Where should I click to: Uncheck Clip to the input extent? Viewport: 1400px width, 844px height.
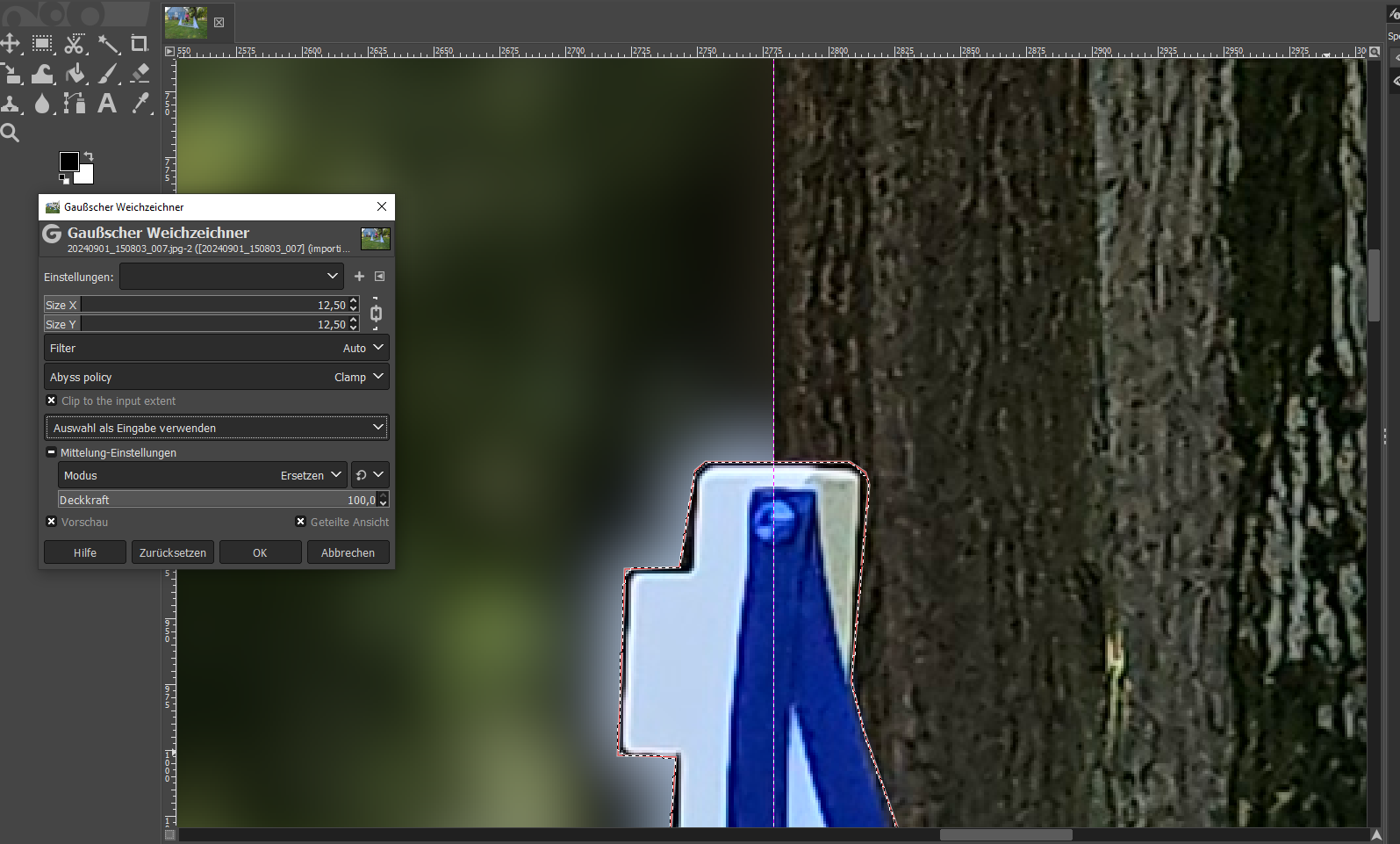coord(51,400)
